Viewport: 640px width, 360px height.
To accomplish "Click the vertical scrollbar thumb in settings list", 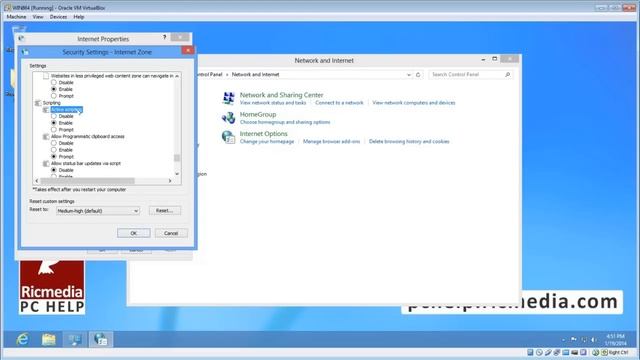I will pos(177,158).
